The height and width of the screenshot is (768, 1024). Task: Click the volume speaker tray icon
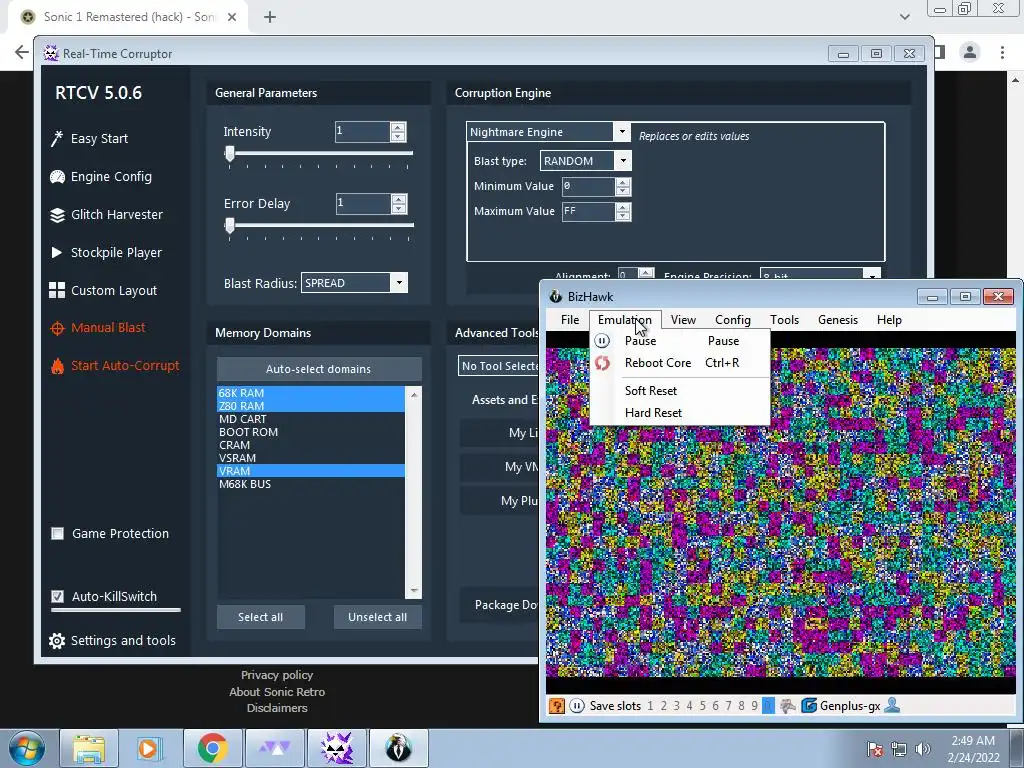(922, 749)
